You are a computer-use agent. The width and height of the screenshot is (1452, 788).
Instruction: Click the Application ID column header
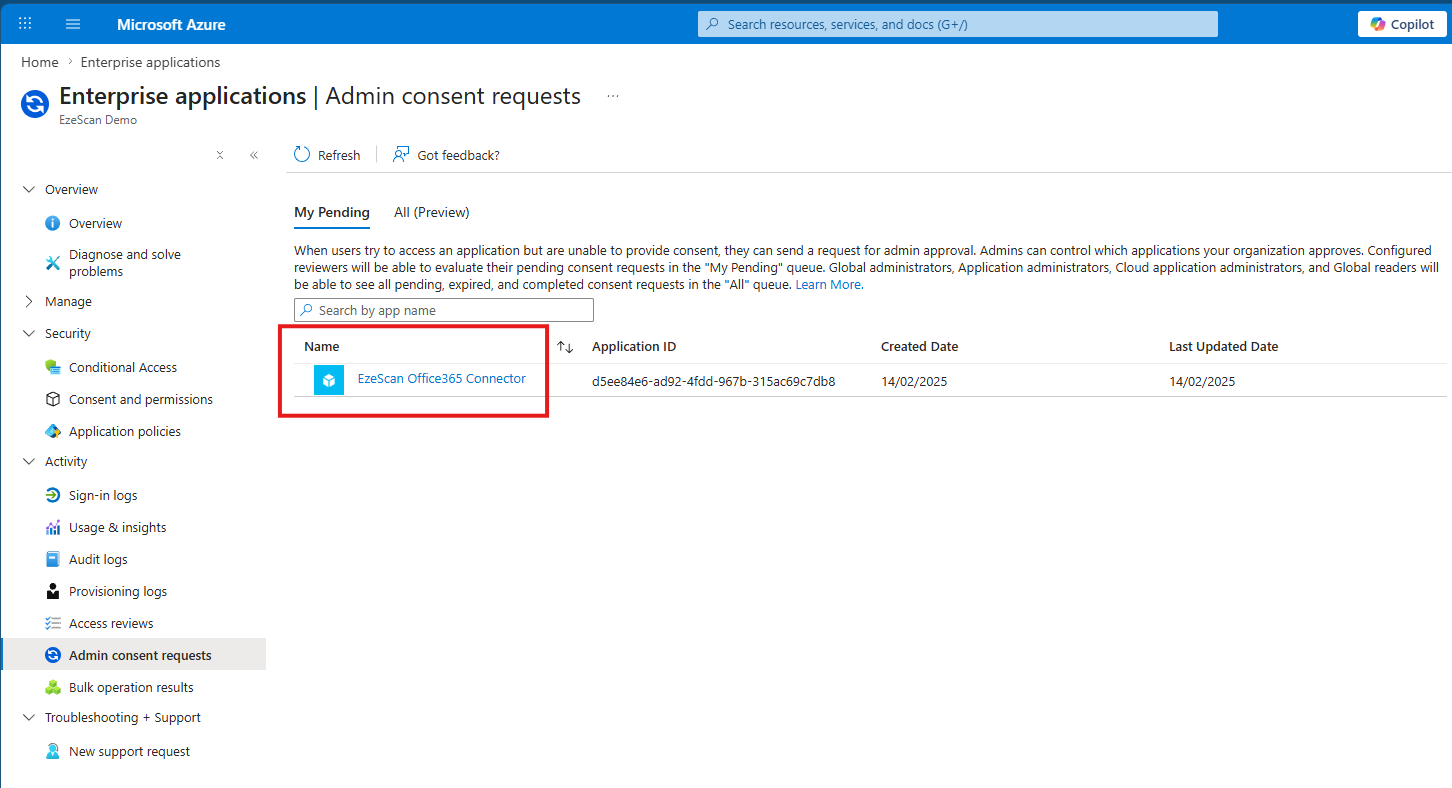click(634, 347)
